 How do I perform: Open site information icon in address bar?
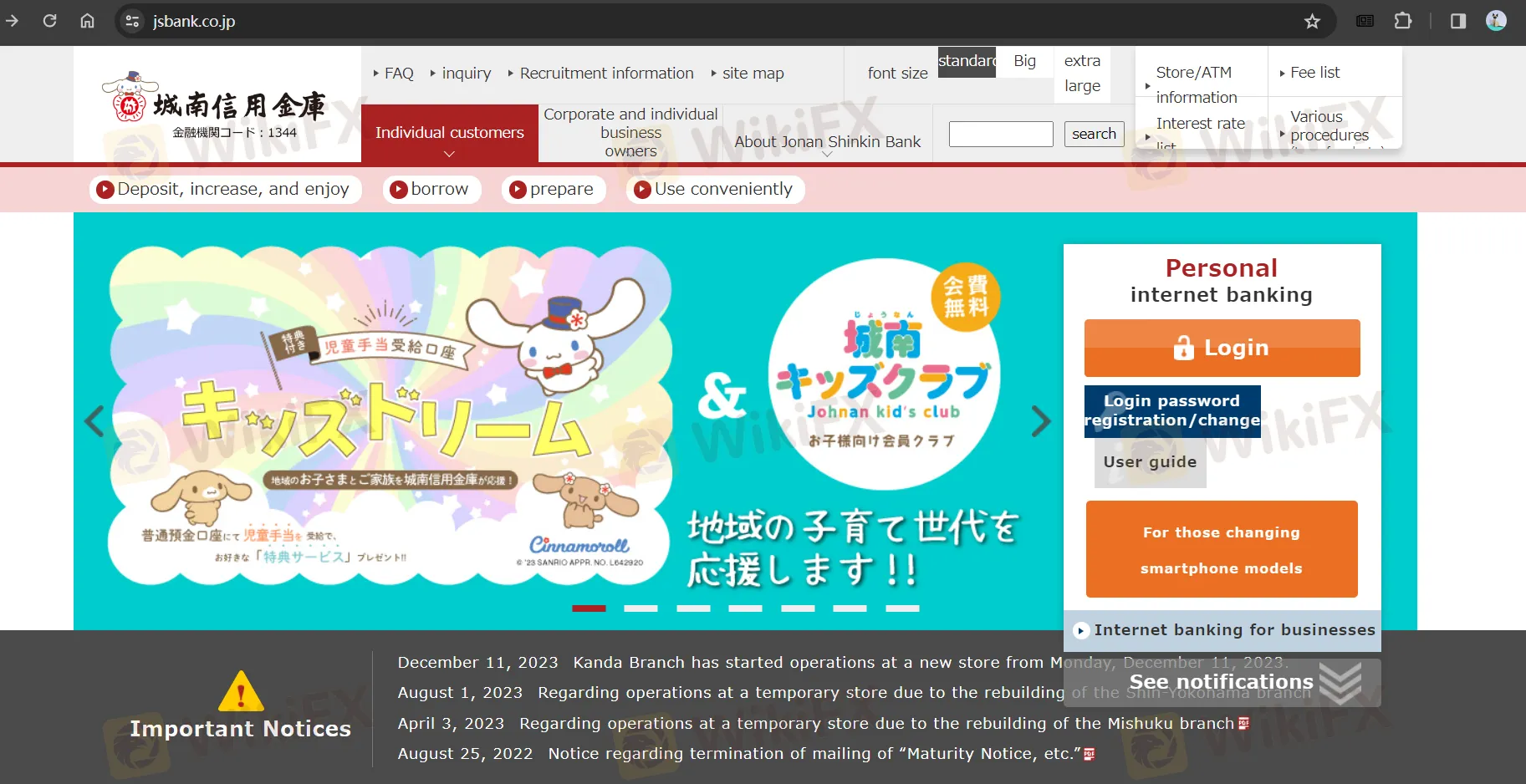pyautogui.click(x=132, y=21)
